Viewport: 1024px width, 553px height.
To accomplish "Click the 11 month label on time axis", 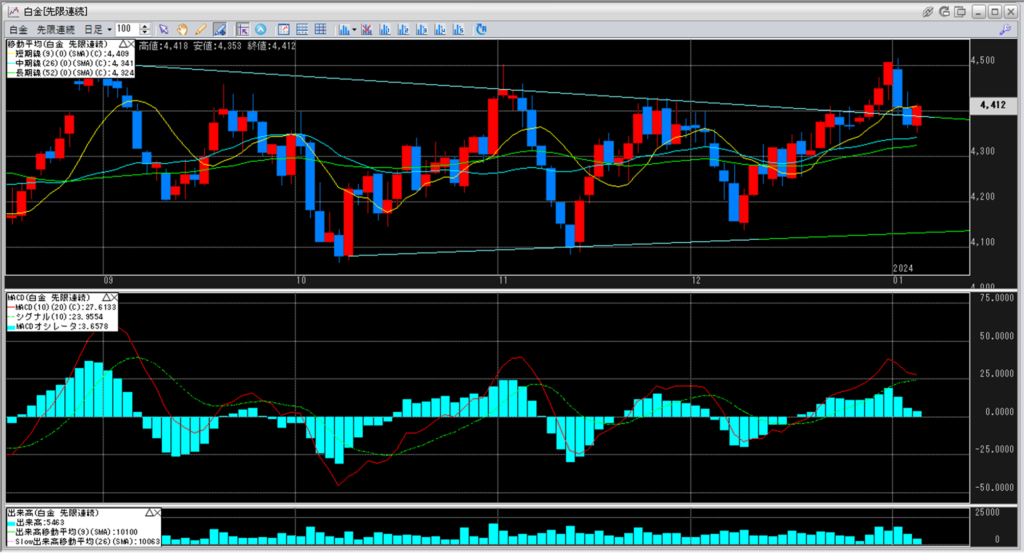I will coord(503,281).
